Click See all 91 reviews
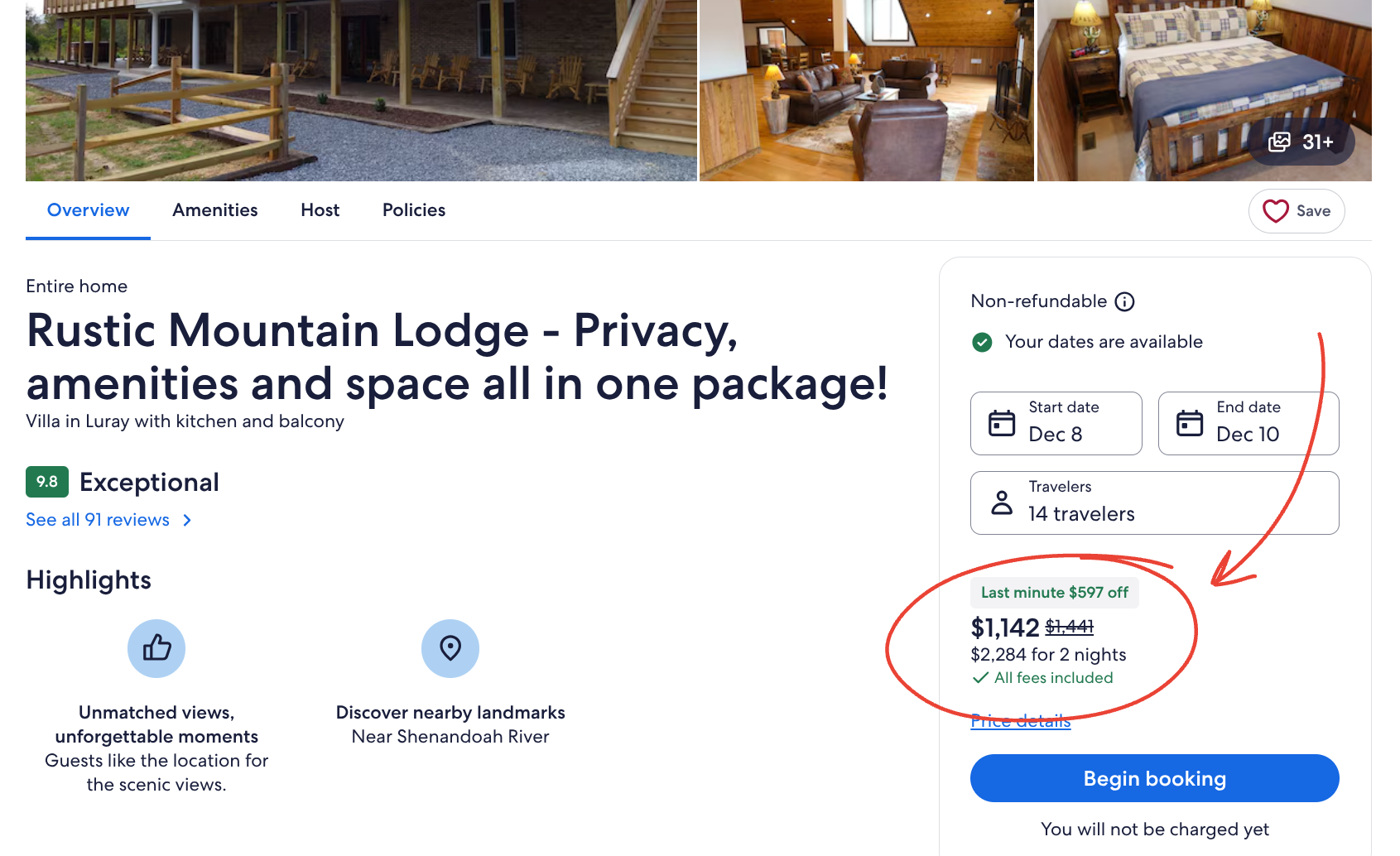1400x856 pixels. coord(97,520)
